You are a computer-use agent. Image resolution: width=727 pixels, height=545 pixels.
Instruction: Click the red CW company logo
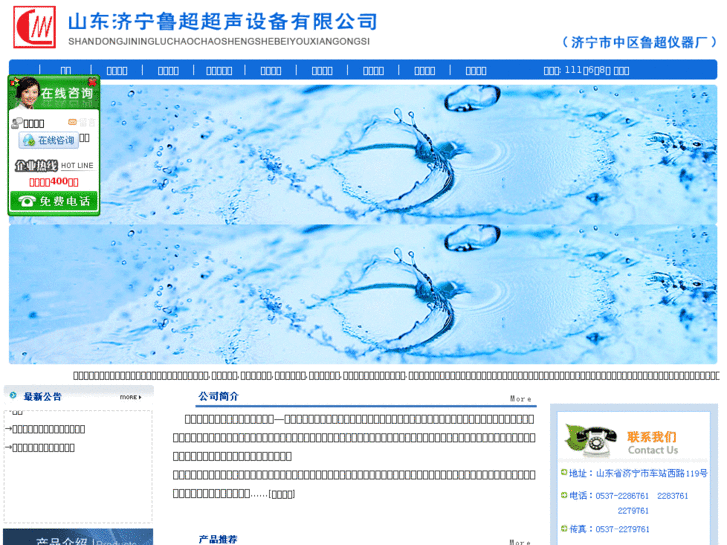[34, 27]
